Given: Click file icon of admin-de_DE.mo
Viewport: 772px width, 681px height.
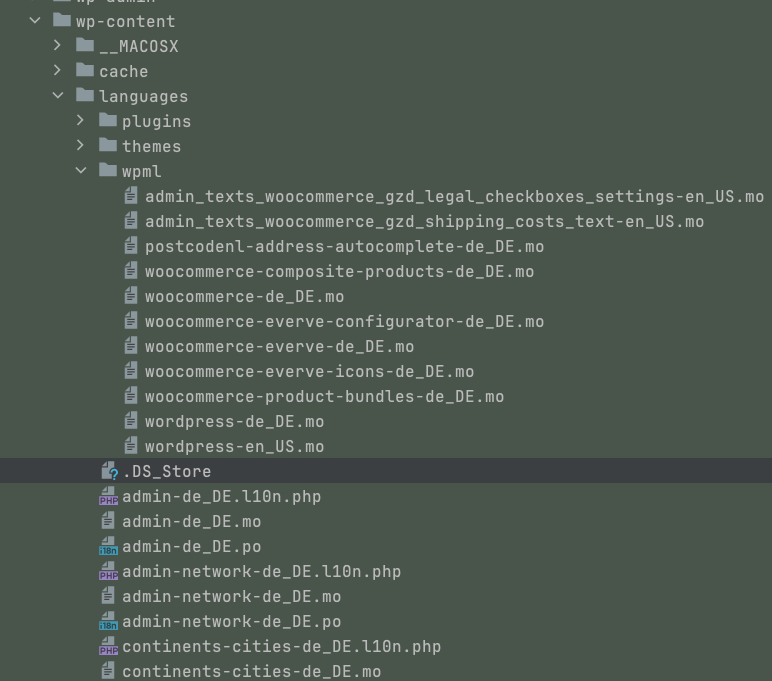Looking at the screenshot, I should (x=108, y=521).
